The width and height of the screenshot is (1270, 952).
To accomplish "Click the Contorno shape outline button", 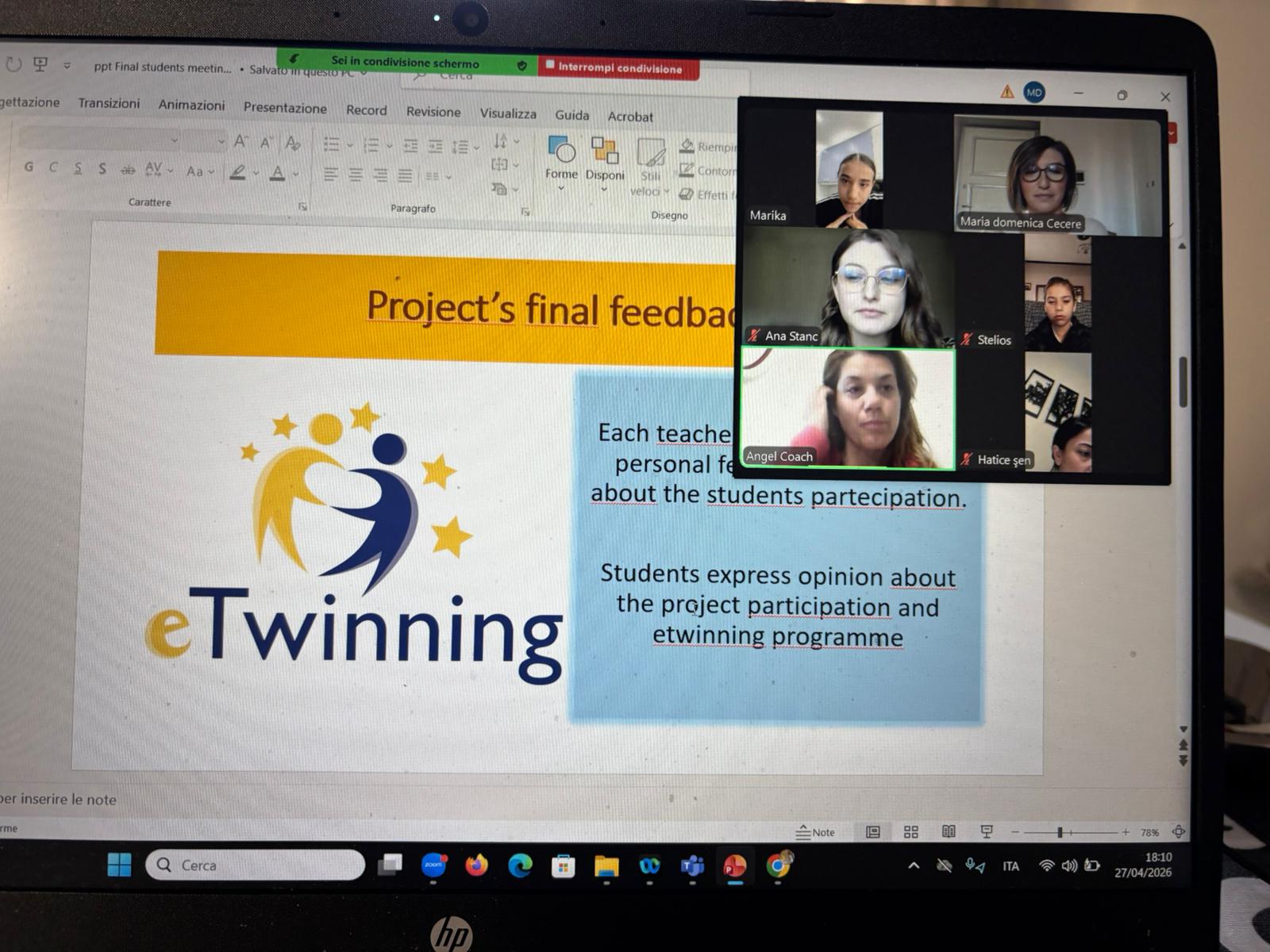I will pos(708,171).
